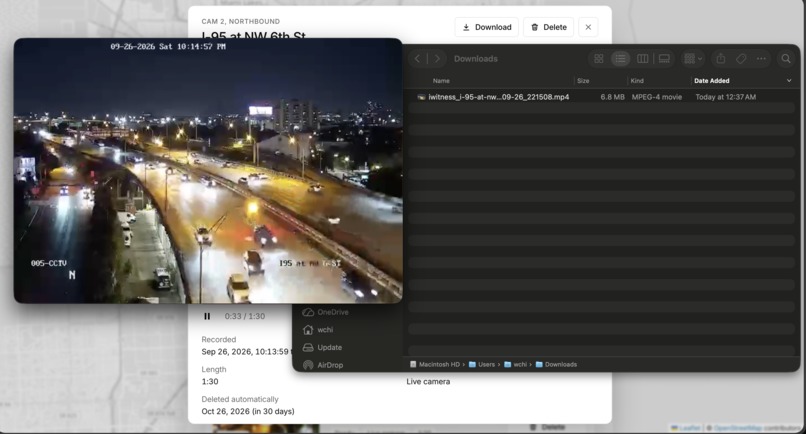Click the 6.8 MB size cell
806x434 pixels.
point(612,97)
